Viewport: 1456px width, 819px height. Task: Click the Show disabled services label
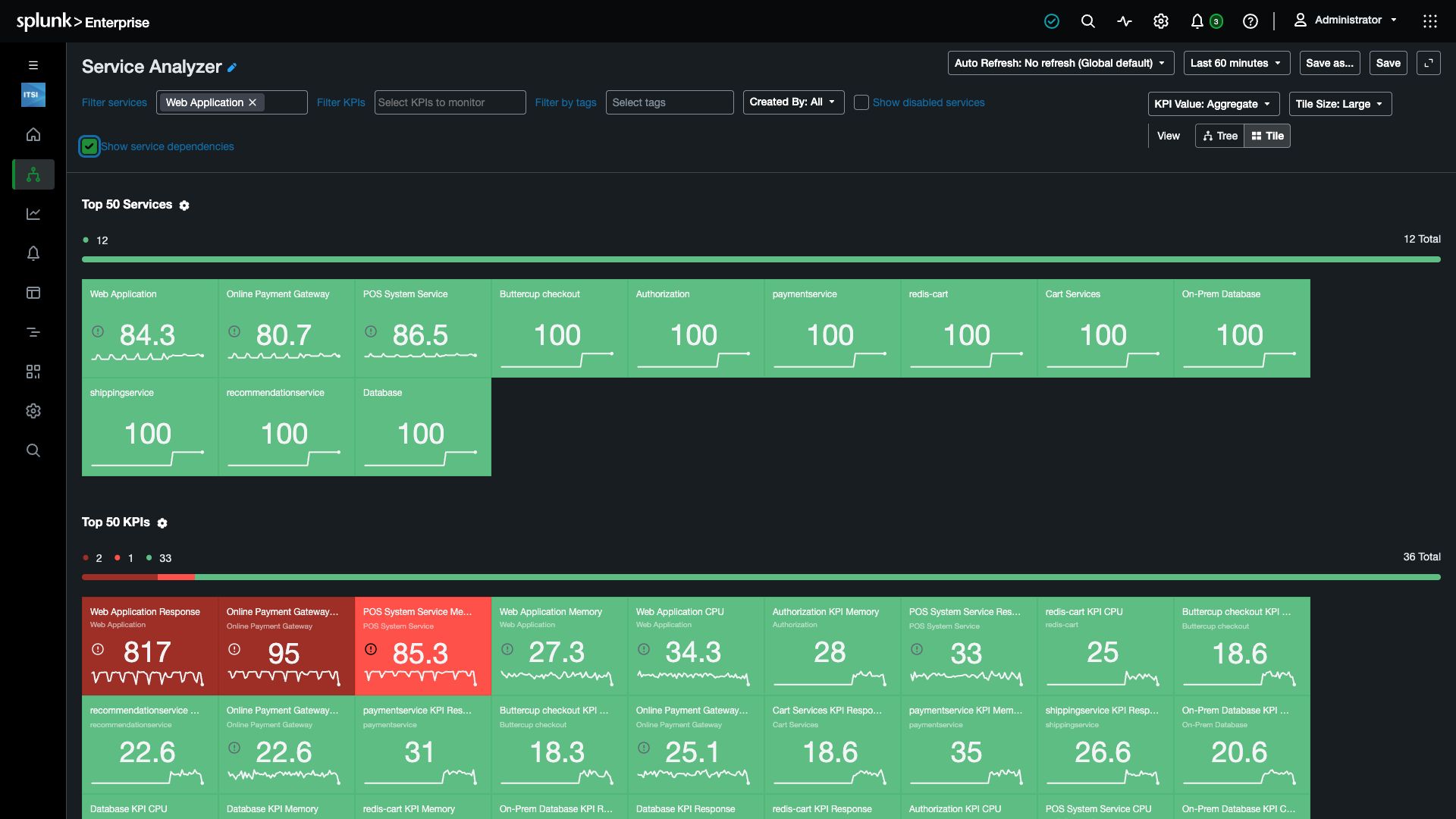[x=928, y=102]
